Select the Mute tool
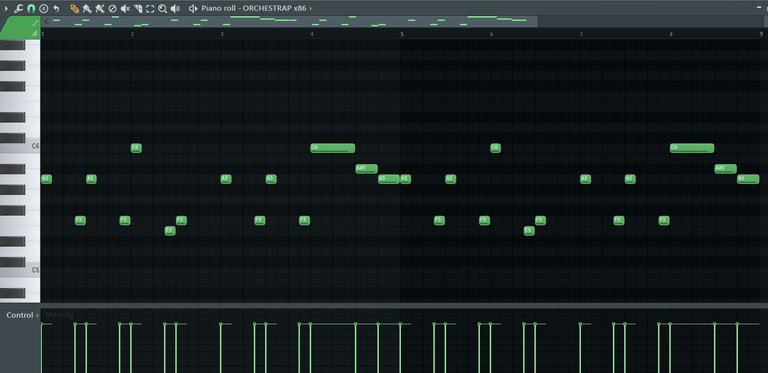Screen dimensions: 768x373 click(x=125, y=8)
